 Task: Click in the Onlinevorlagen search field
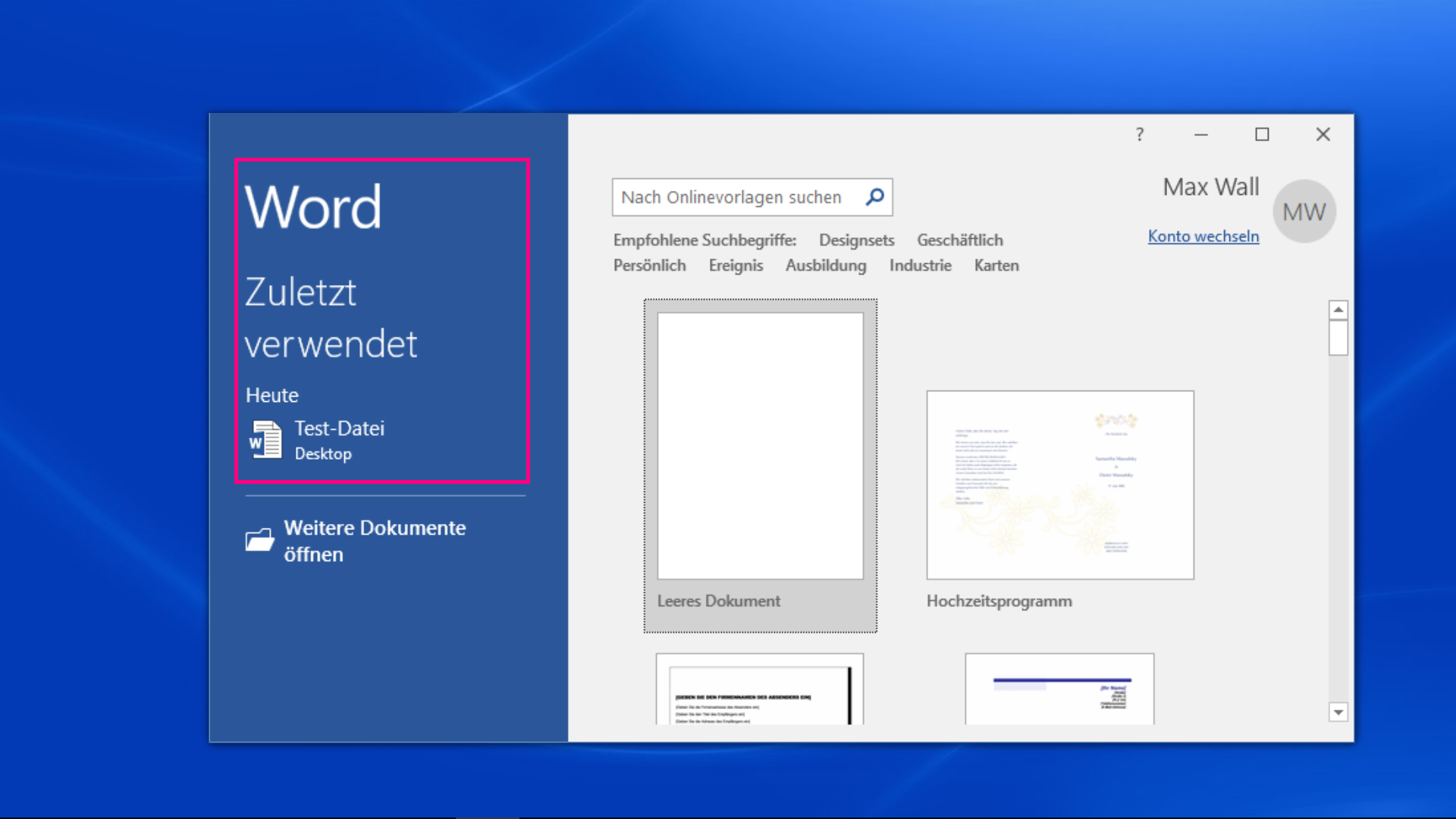732,197
